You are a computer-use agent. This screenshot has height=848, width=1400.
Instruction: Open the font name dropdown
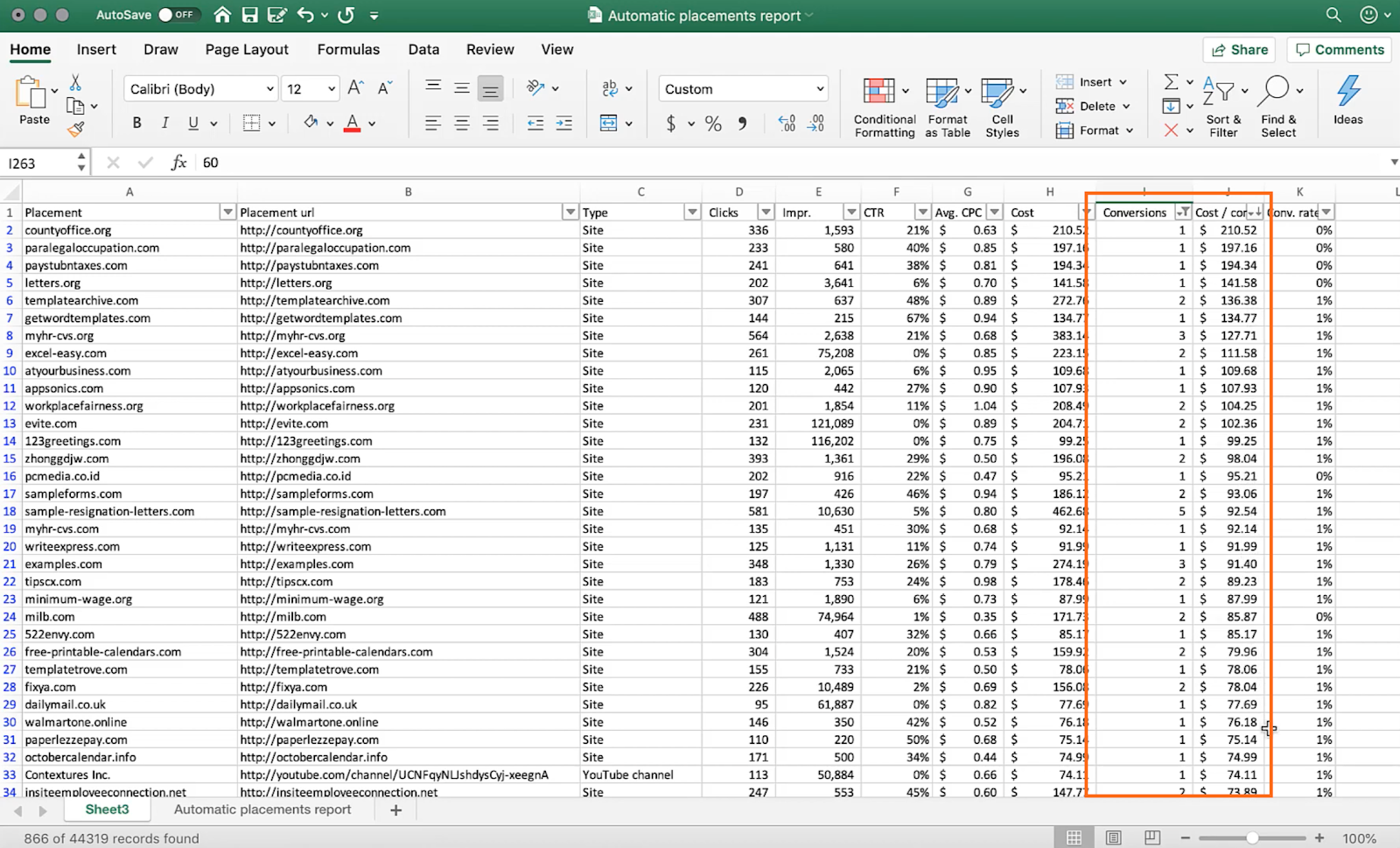coord(270,88)
